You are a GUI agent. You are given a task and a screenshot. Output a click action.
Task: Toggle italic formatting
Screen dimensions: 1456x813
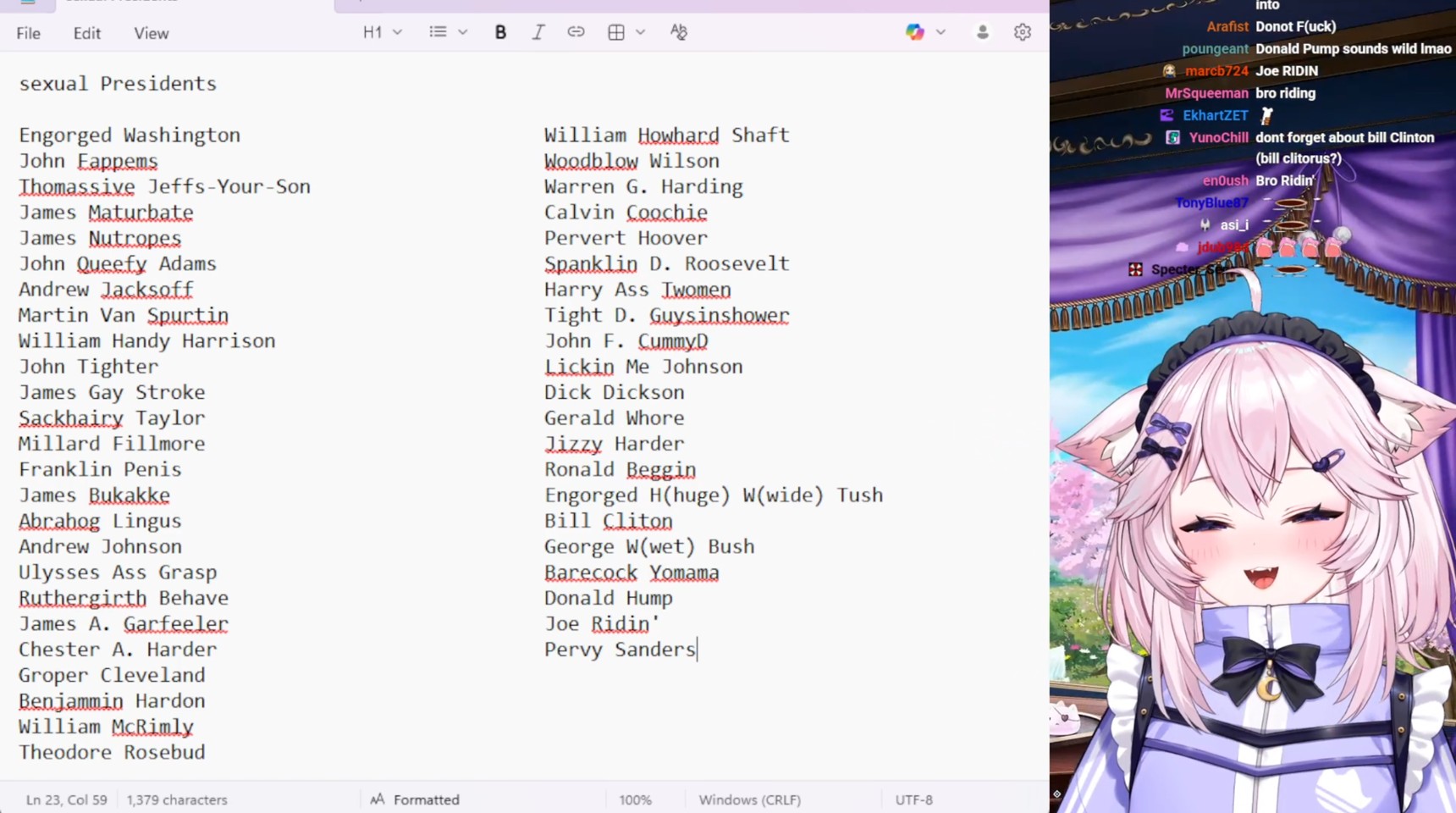tap(538, 32)
